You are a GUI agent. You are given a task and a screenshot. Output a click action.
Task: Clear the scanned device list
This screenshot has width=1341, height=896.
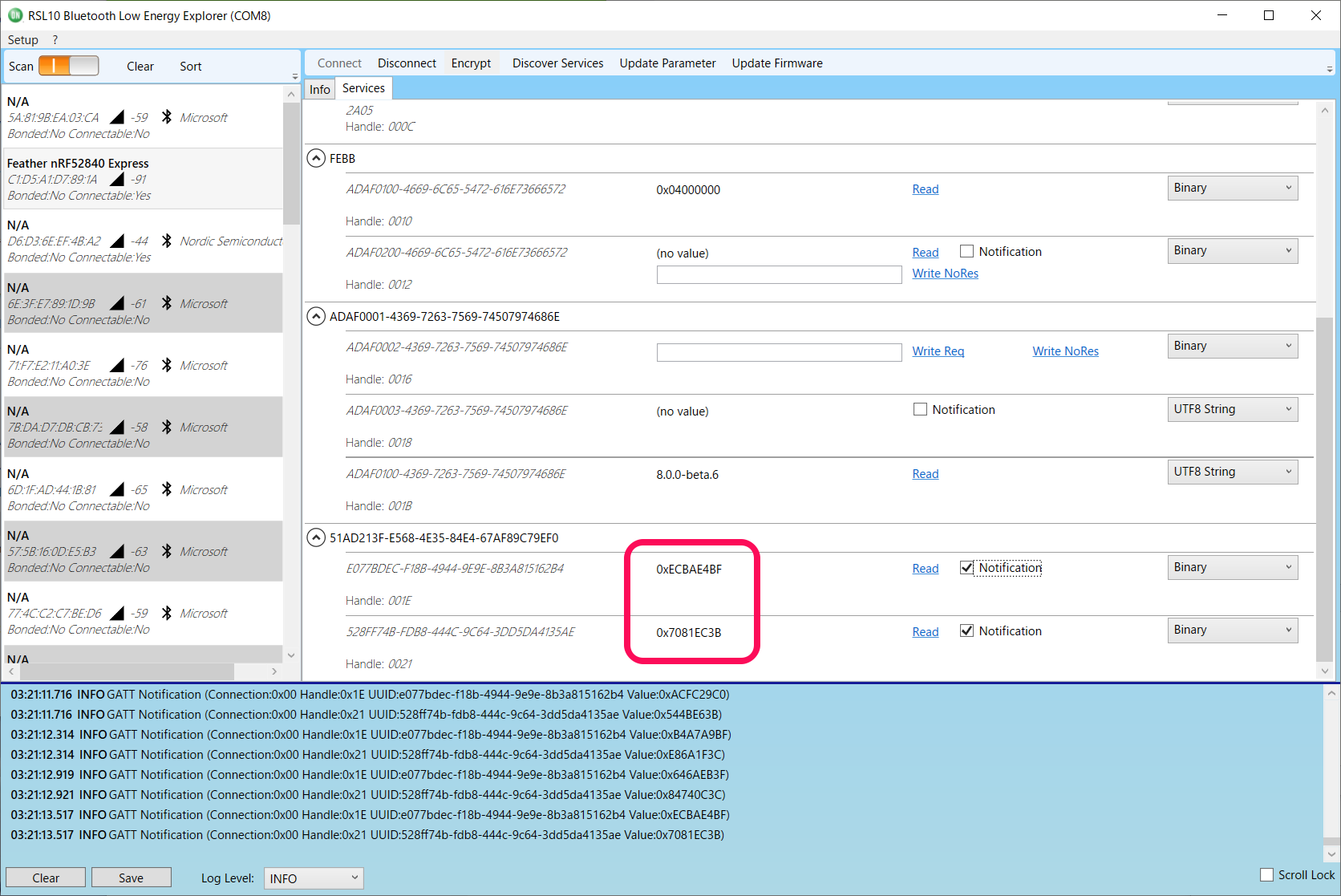140,67
